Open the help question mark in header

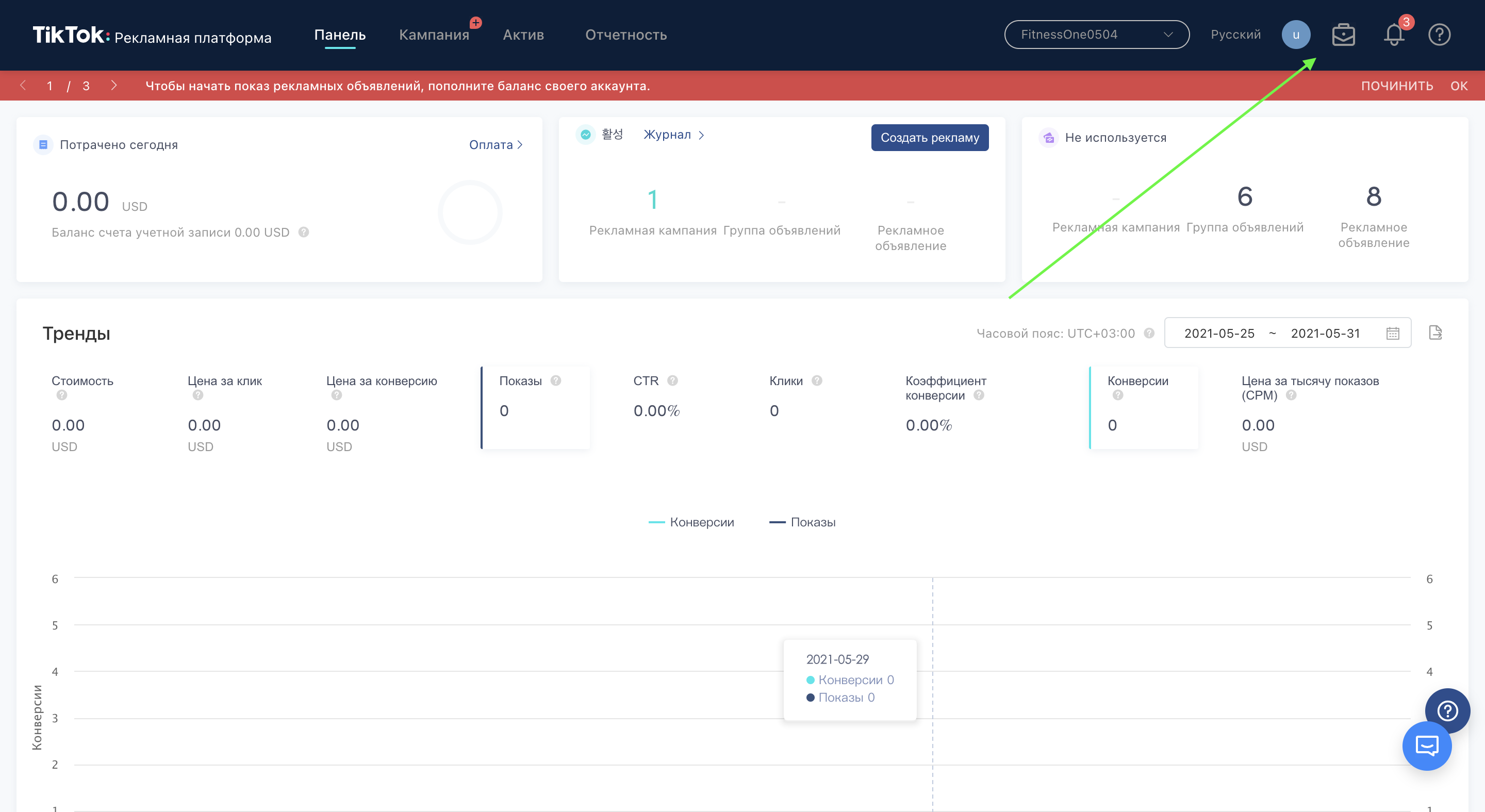(x=1439, y=35)
